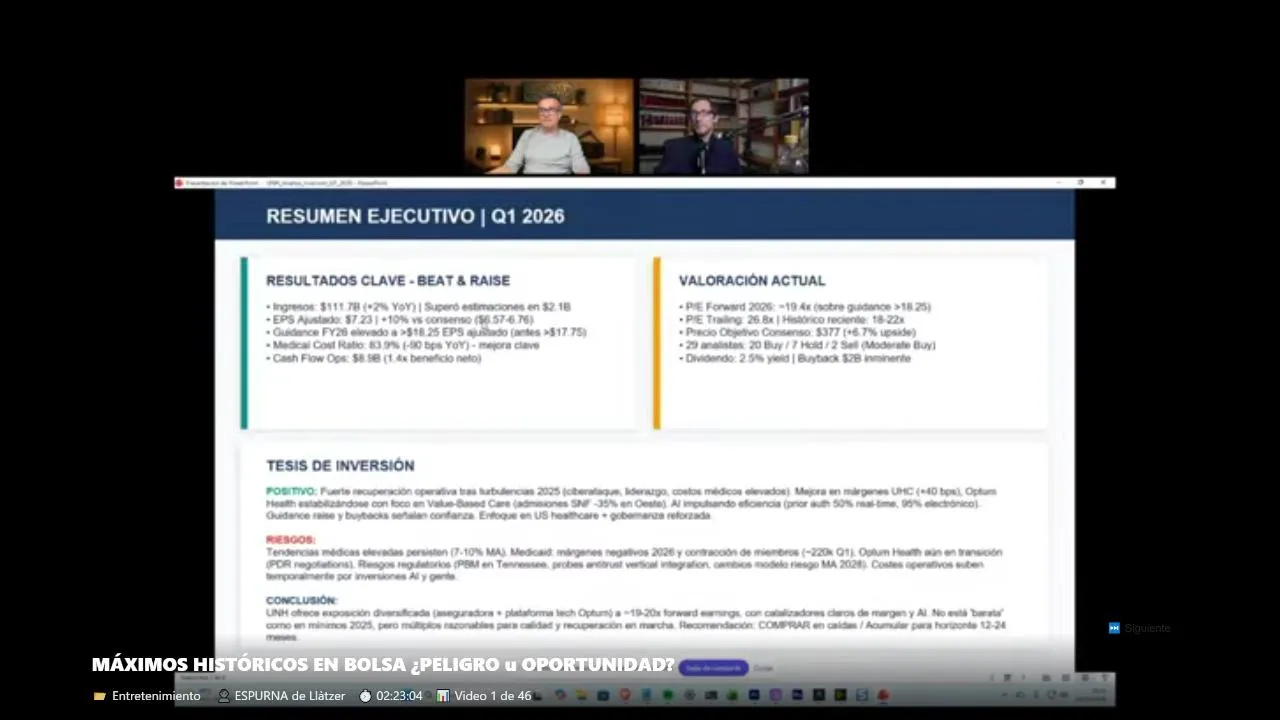Open the Entretenimiento category link

click(156, 696)
